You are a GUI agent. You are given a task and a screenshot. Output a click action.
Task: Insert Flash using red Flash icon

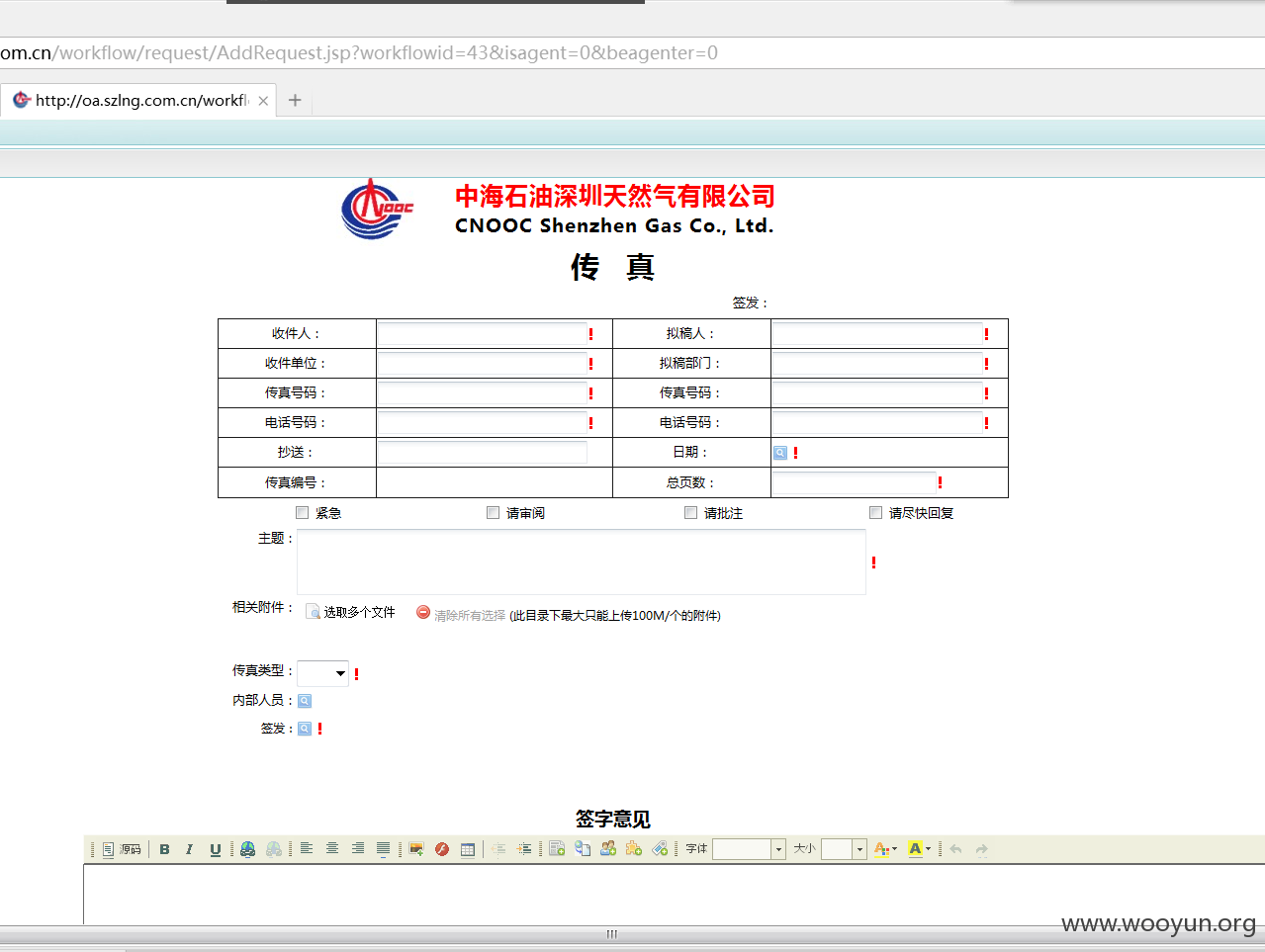click(442, 849)
